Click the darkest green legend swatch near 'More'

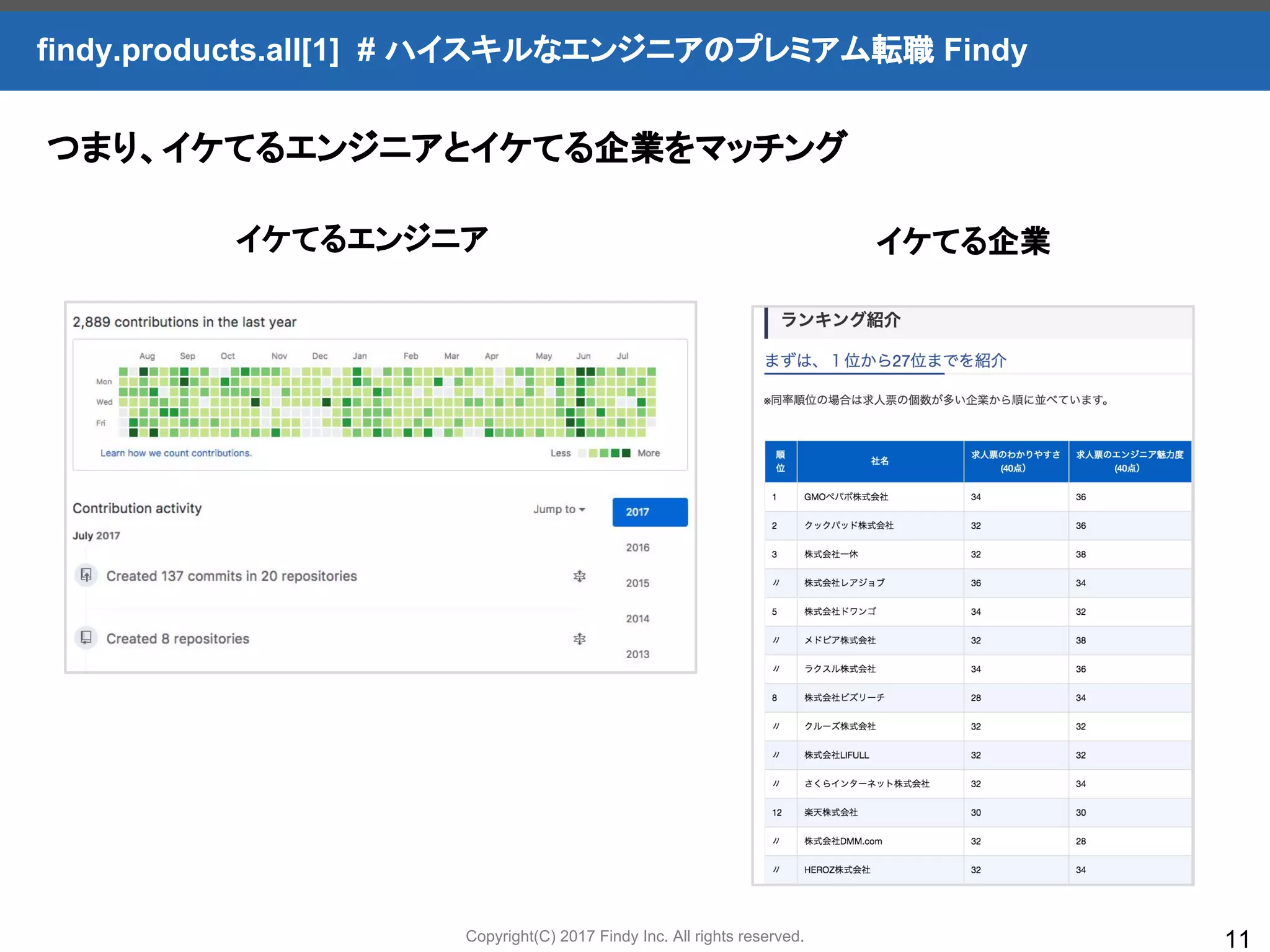tap(626, 453)
